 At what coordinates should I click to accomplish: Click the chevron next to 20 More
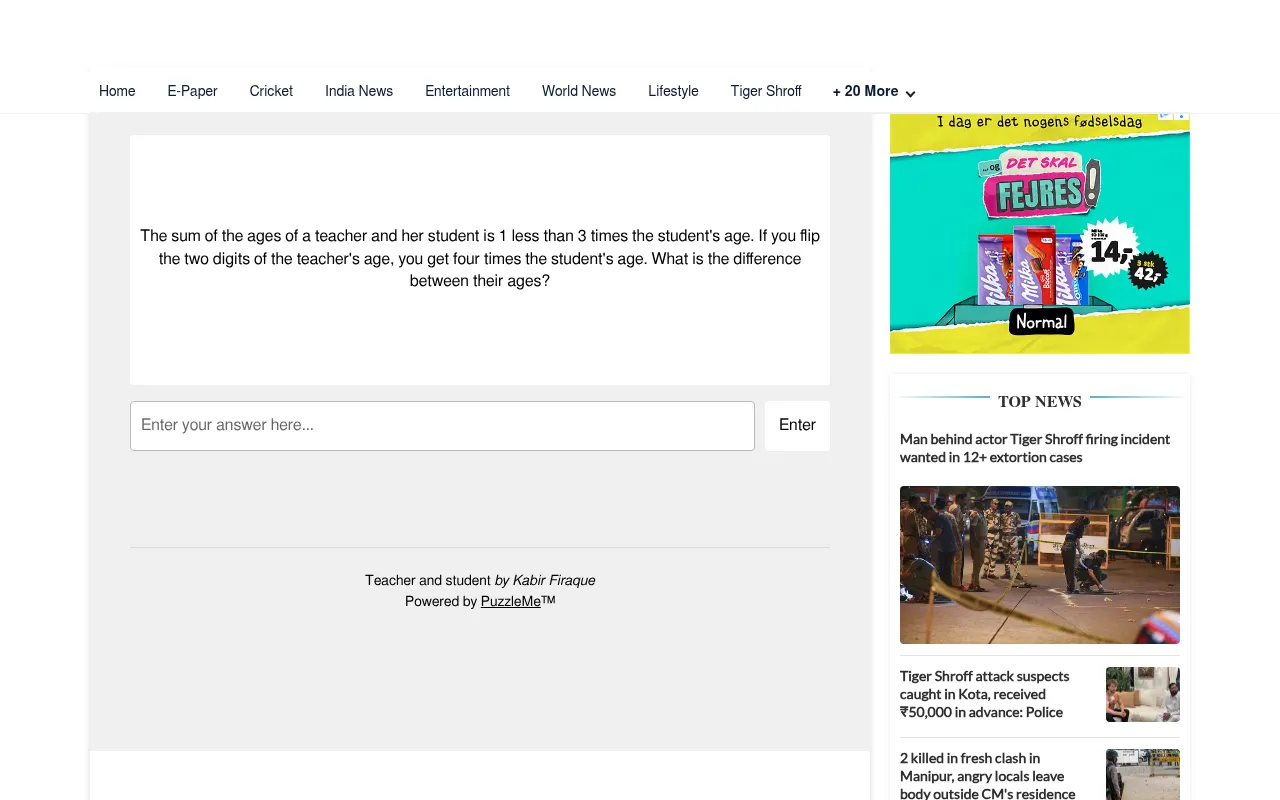click(x=910, y=94)
